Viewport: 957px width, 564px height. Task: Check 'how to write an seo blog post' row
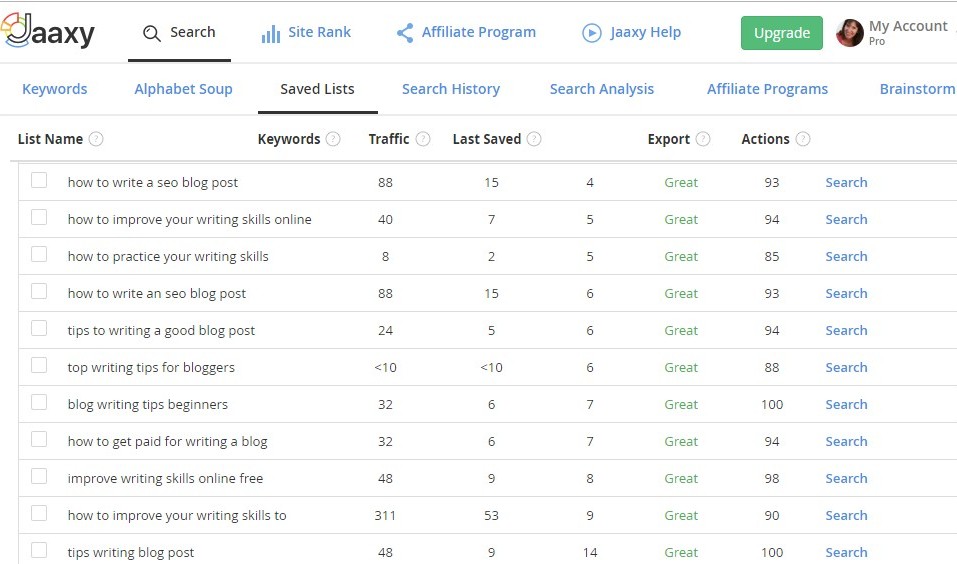[x=39, y=291]
